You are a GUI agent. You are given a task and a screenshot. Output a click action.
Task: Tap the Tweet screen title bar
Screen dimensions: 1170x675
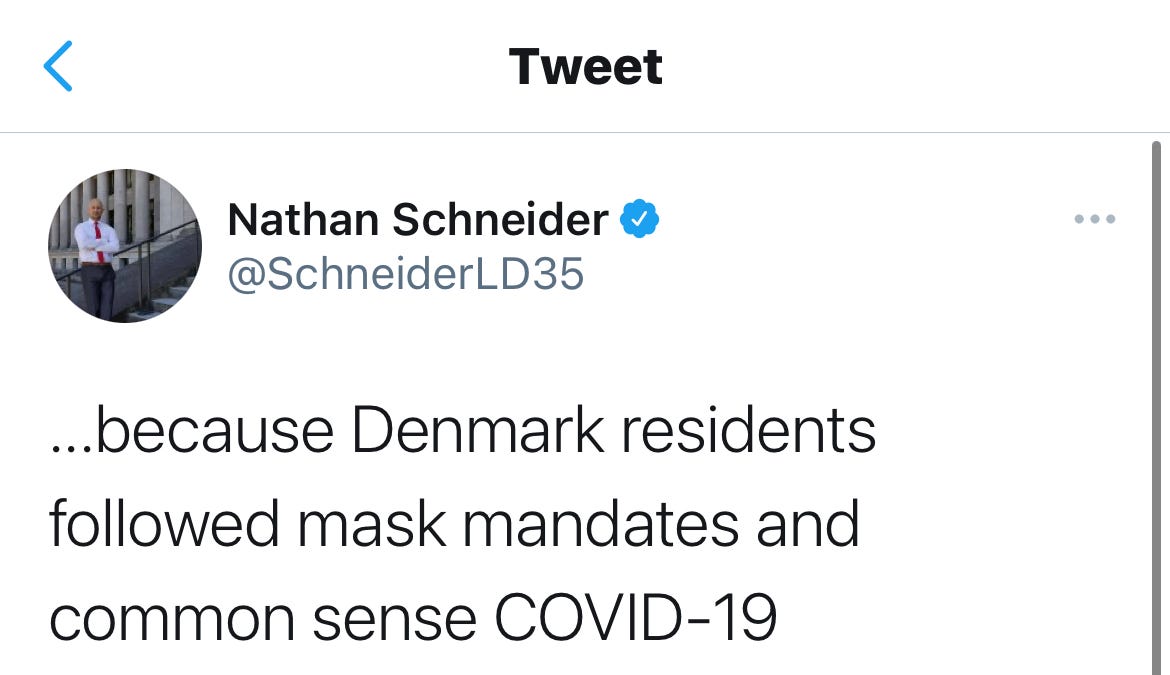tap(585, 64)
